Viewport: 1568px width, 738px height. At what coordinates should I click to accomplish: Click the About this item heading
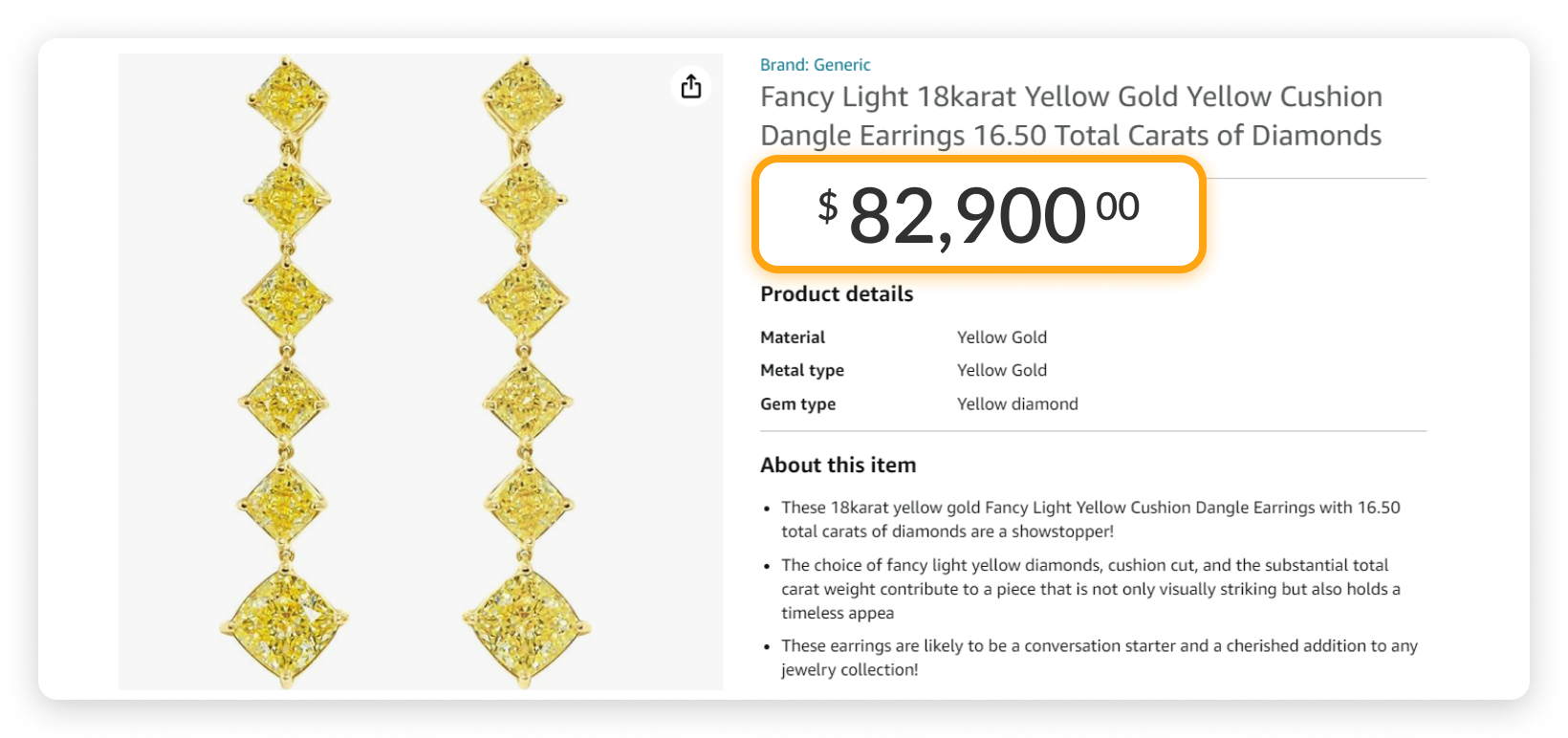tap(838, 465)
